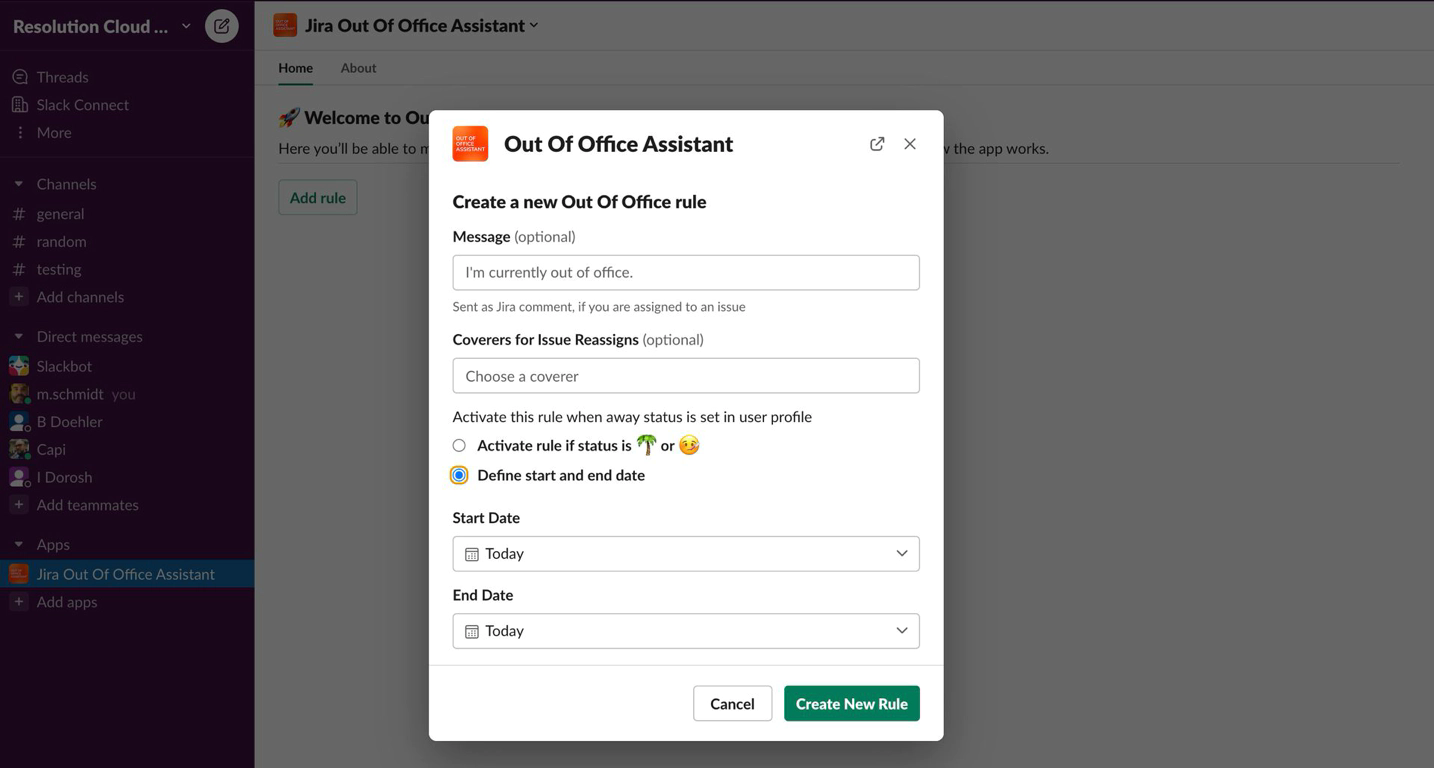Screen dimensions: 1434x768
Task: Click the compose new message icon
Action: [x=222, y=26]
